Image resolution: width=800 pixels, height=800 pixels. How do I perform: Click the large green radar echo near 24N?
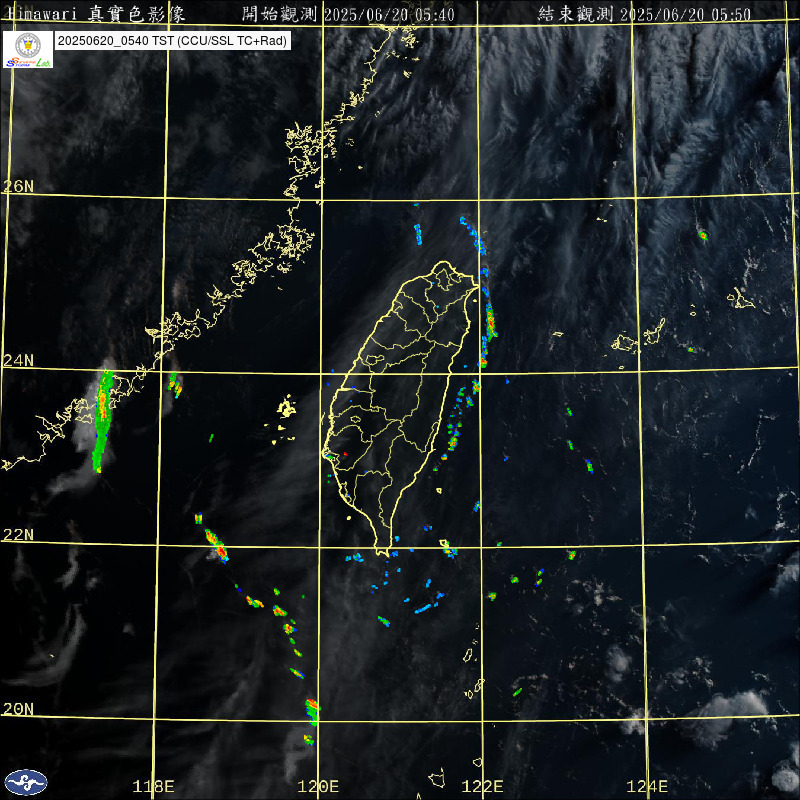tap(103, 421)
